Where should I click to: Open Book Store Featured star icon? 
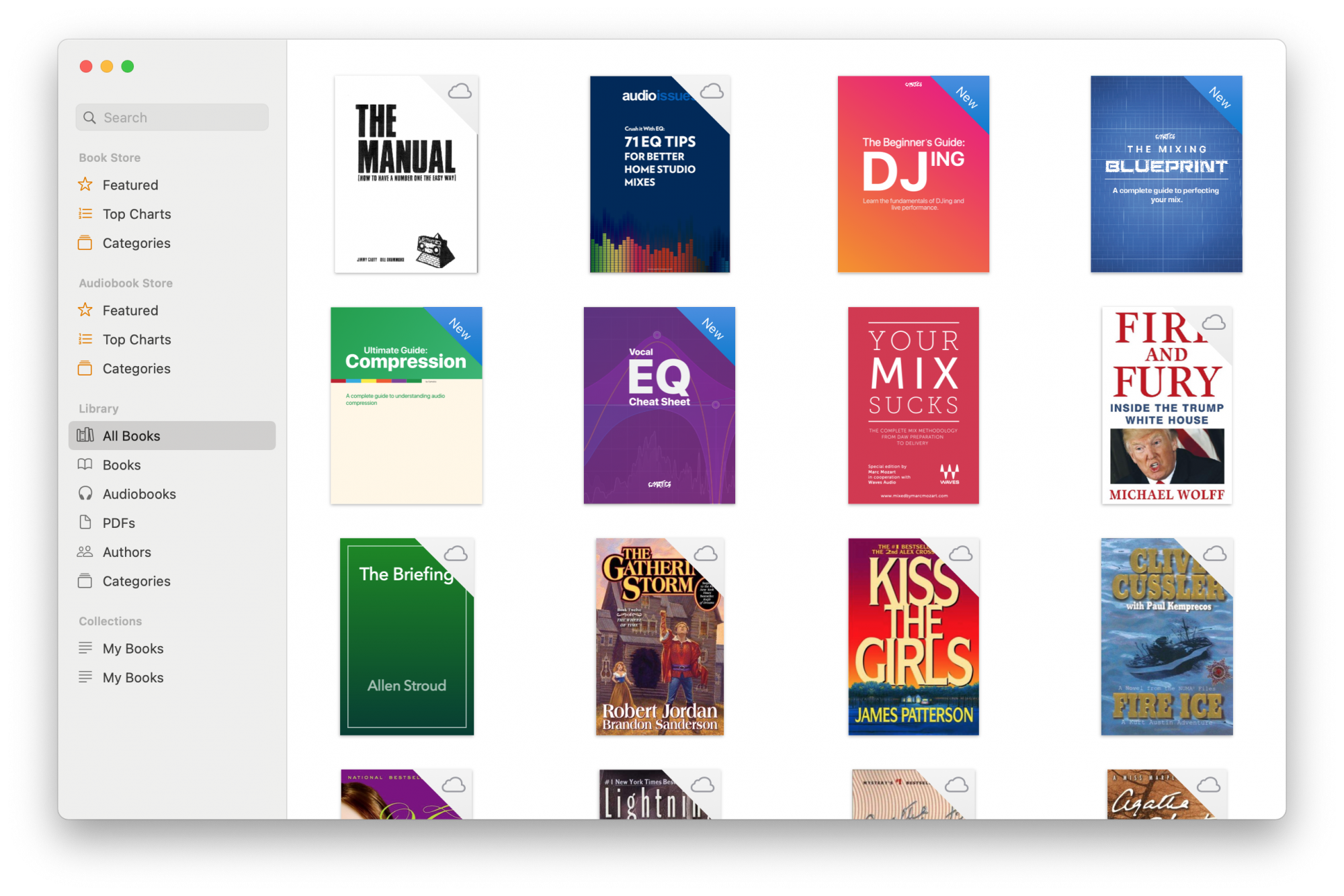point(85,185)
